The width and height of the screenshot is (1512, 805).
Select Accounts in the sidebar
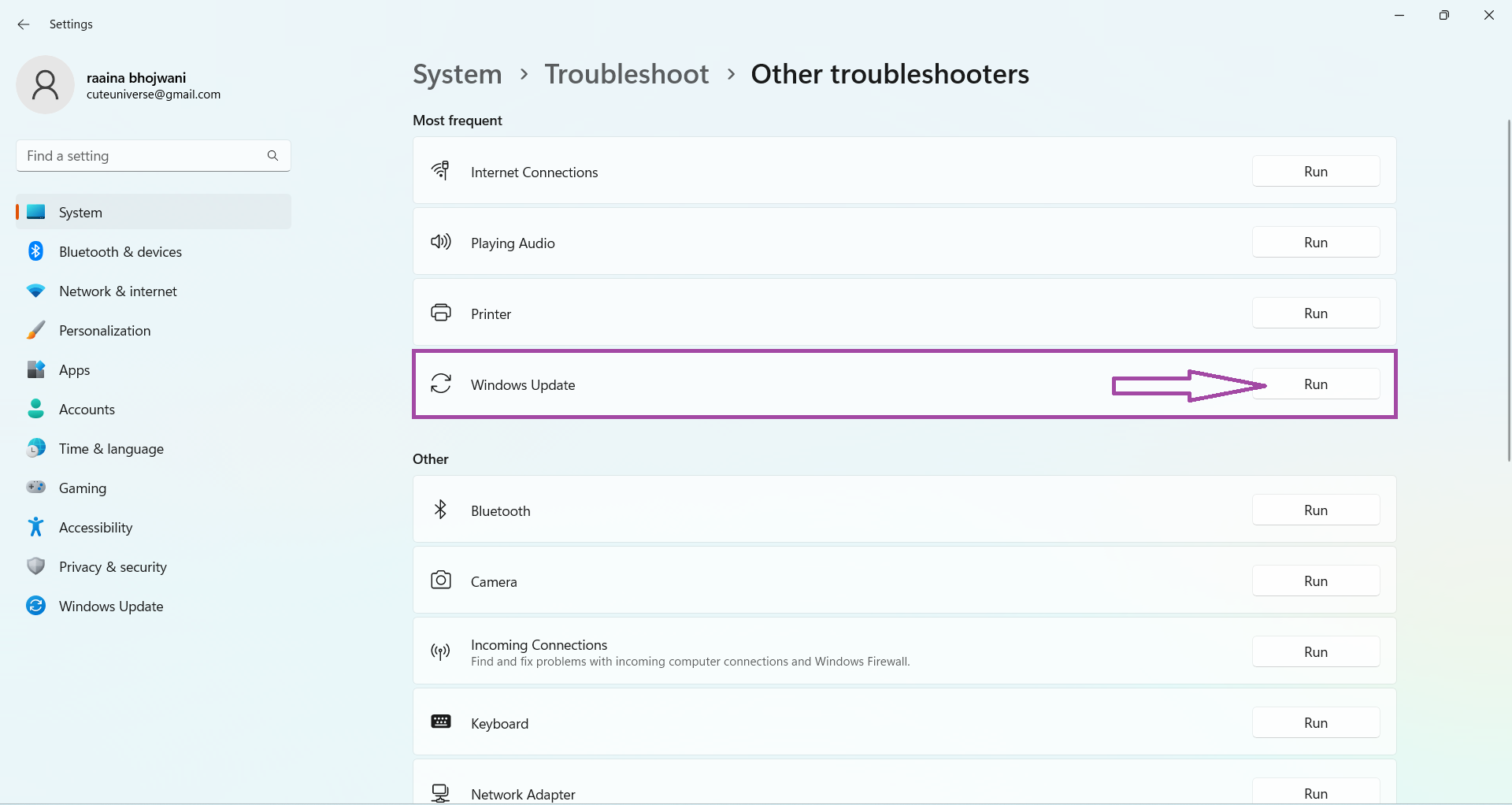(x=87, y=410)
